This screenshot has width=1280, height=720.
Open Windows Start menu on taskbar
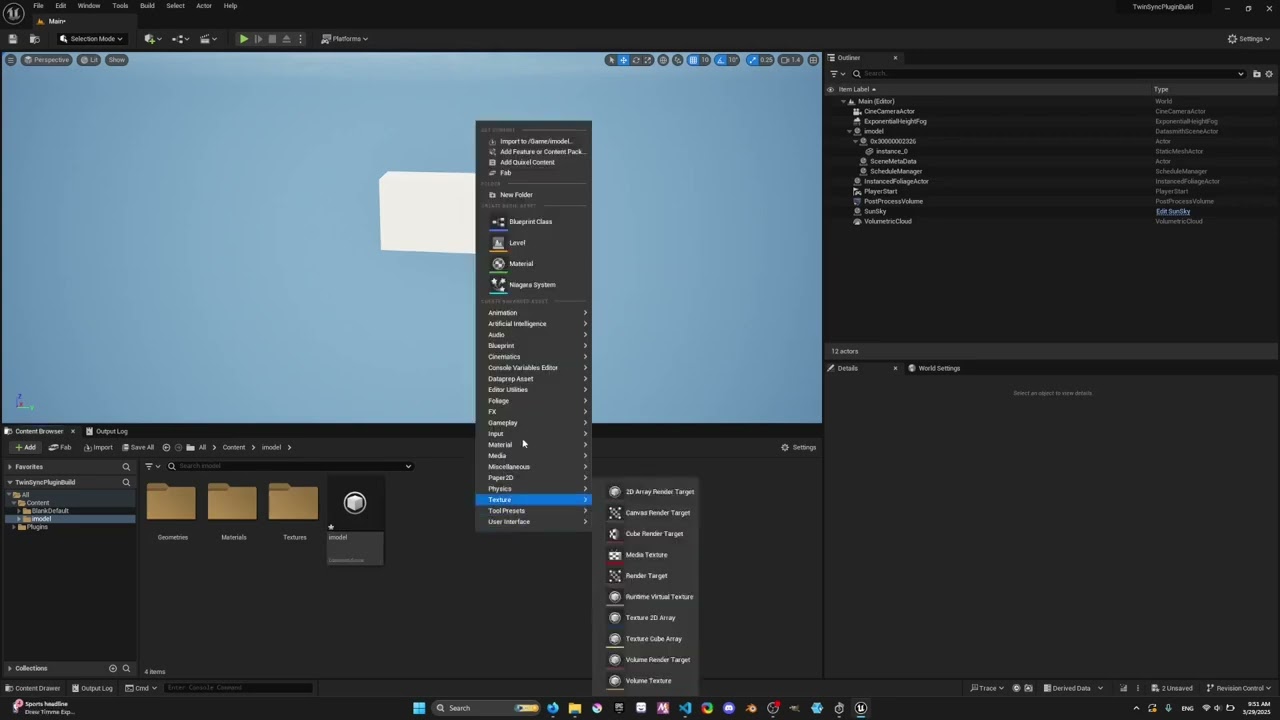click(419, 708)
